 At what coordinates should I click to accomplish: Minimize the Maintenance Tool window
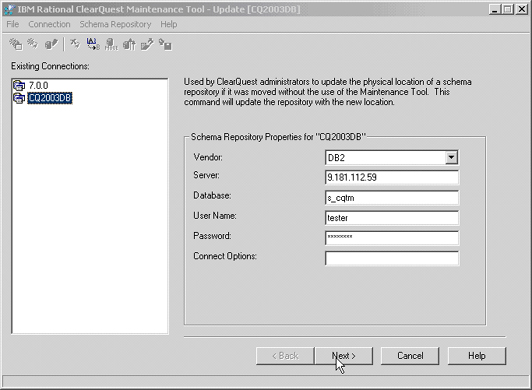point(495,9)
